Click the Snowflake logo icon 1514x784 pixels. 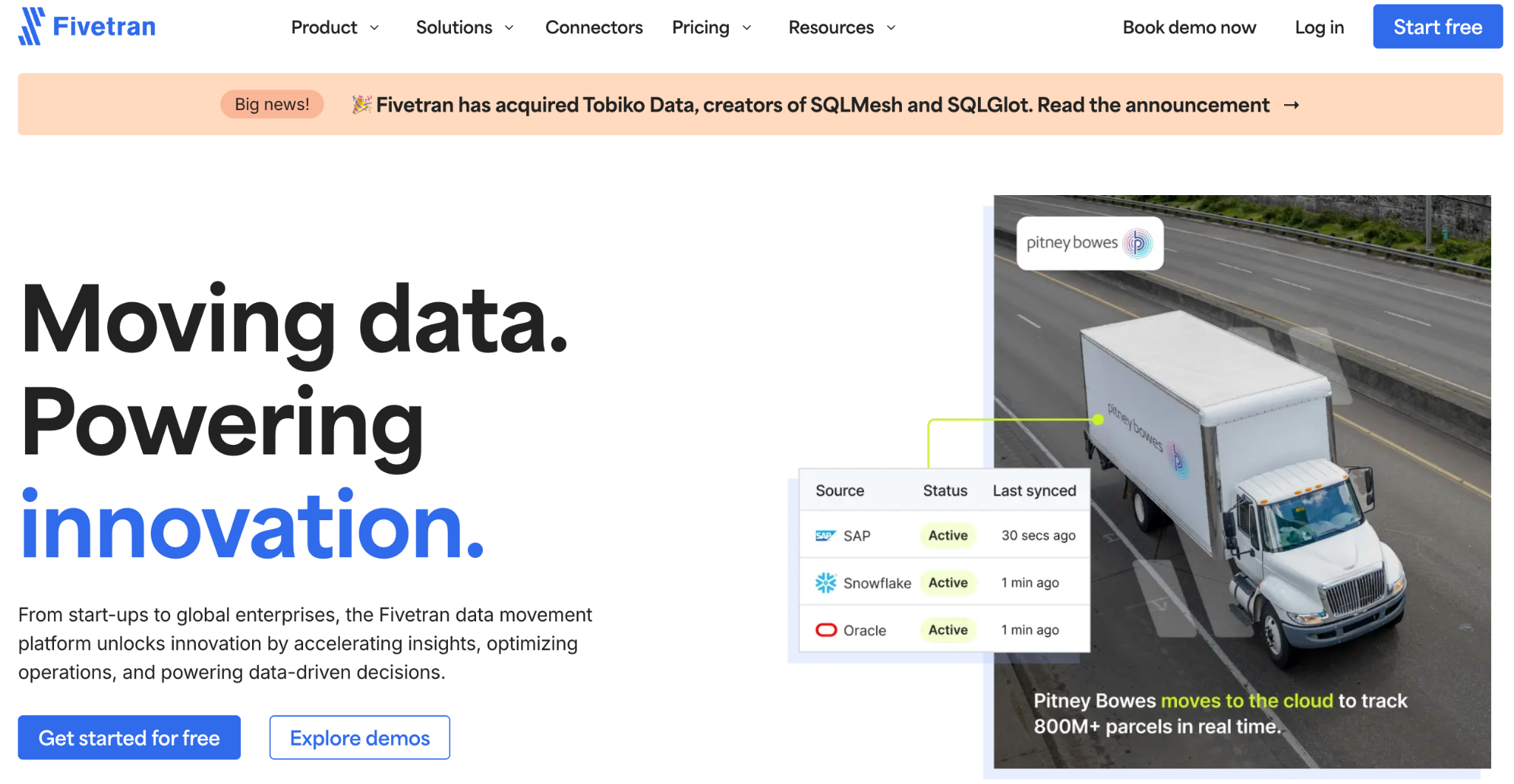pyautogui.click(x=826, y=583)
